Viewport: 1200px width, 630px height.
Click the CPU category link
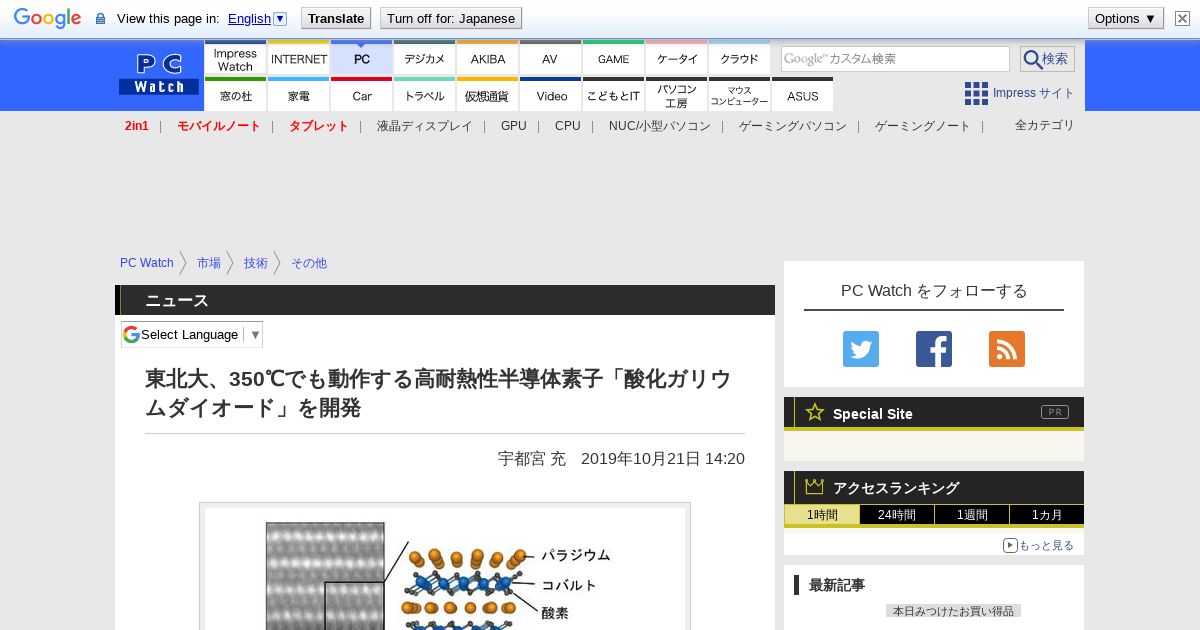[568, 126]
